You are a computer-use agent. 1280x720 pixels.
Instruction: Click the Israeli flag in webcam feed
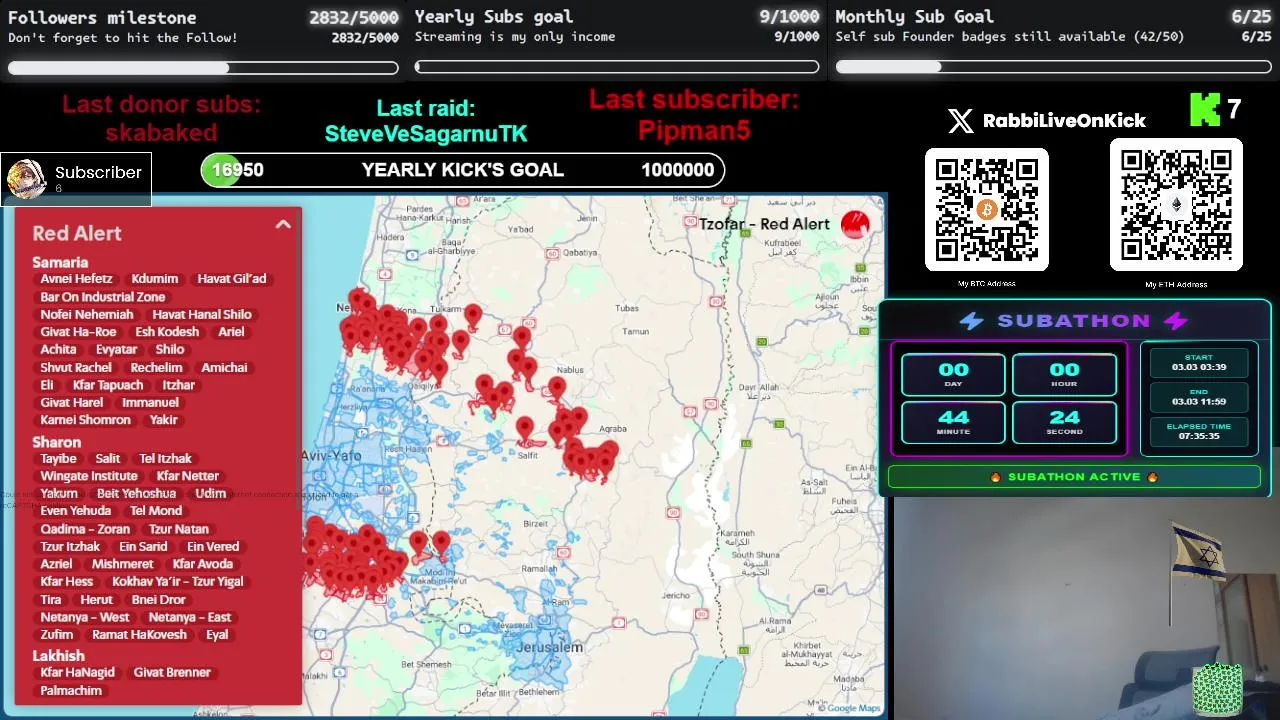(x=1199, y=552)
